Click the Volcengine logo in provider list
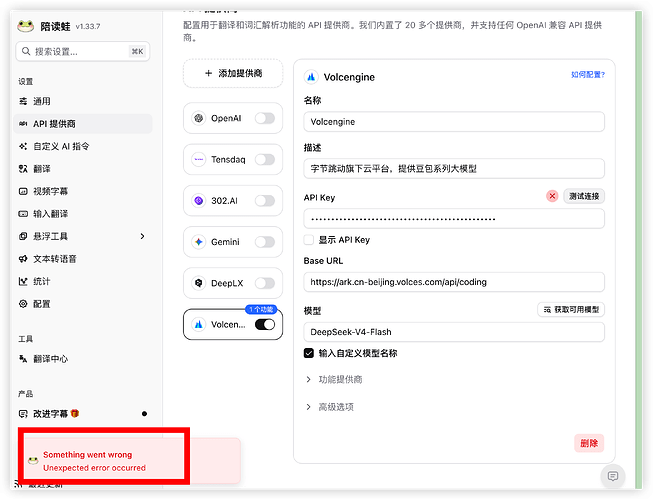Image resolution: width=653 pixels, height=500 pixels. (199, 324)
